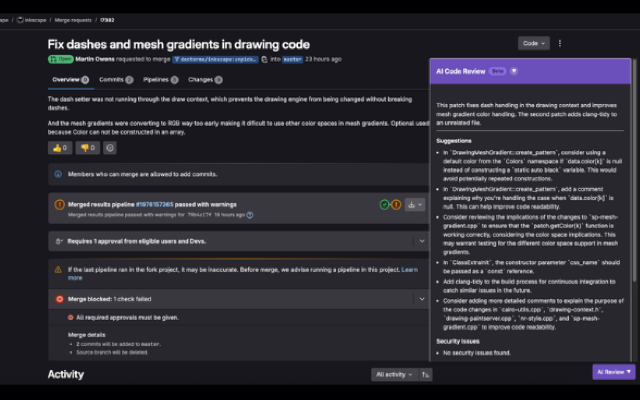Collapse the Merge blocked details section
The image size is (640, 400).
[421, 298]
